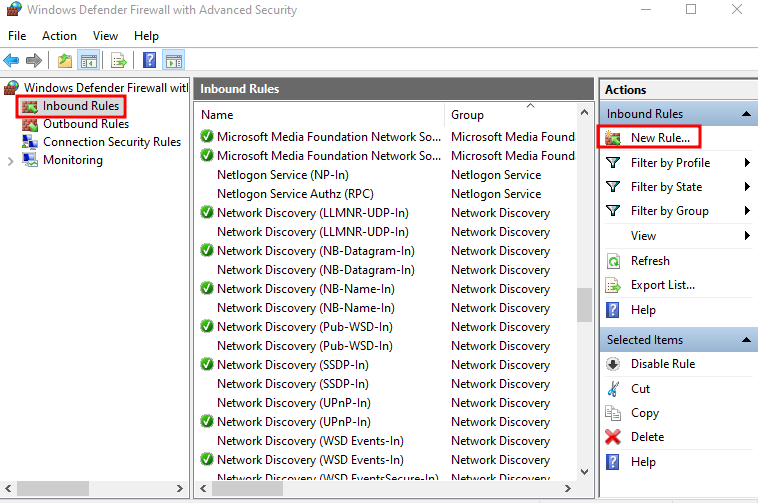
Task: Click the funnel icon beside Filter by Profile
Action: click(613, 163)
